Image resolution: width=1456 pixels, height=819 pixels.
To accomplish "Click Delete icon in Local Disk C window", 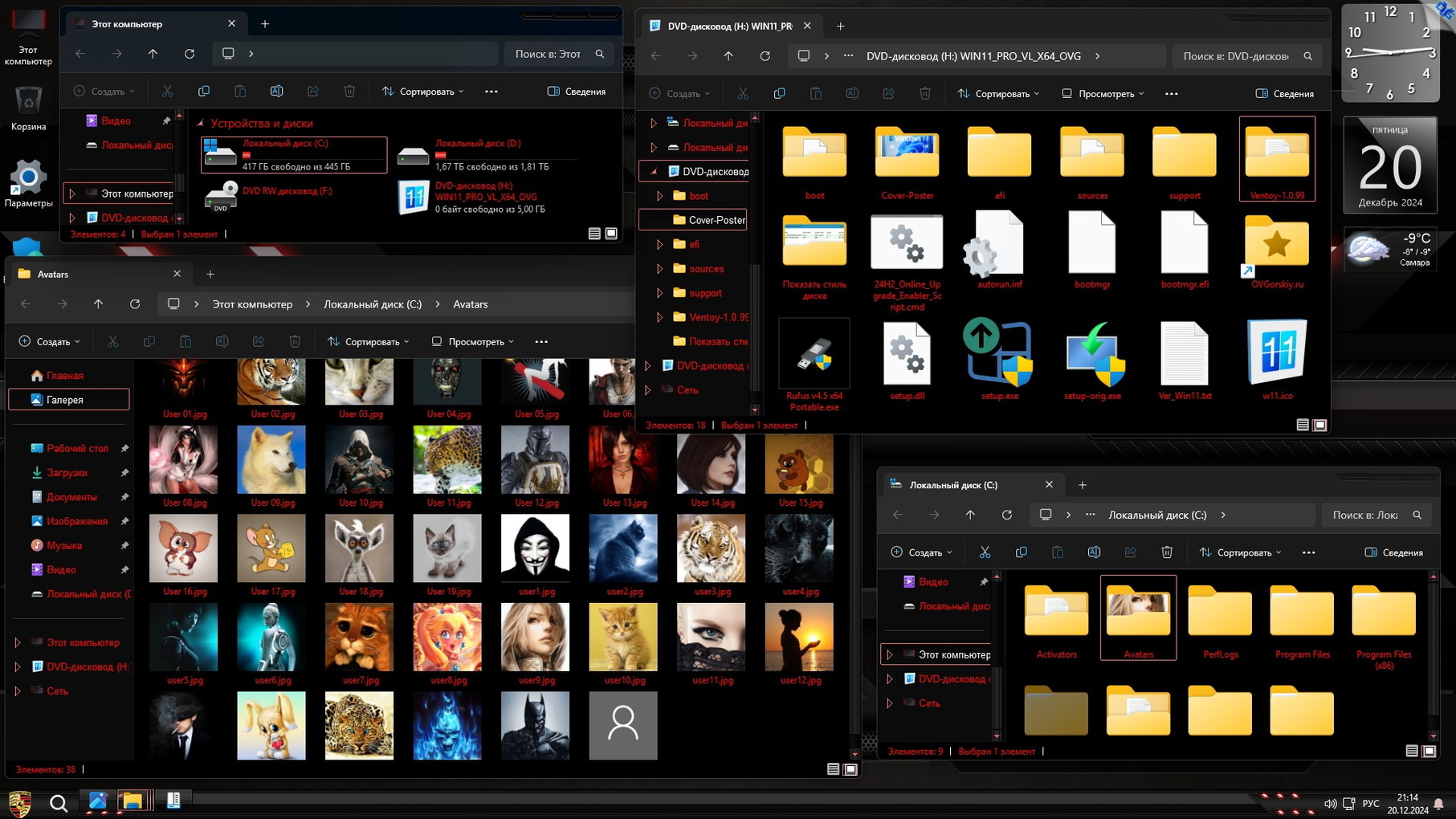I will 1167,552.
